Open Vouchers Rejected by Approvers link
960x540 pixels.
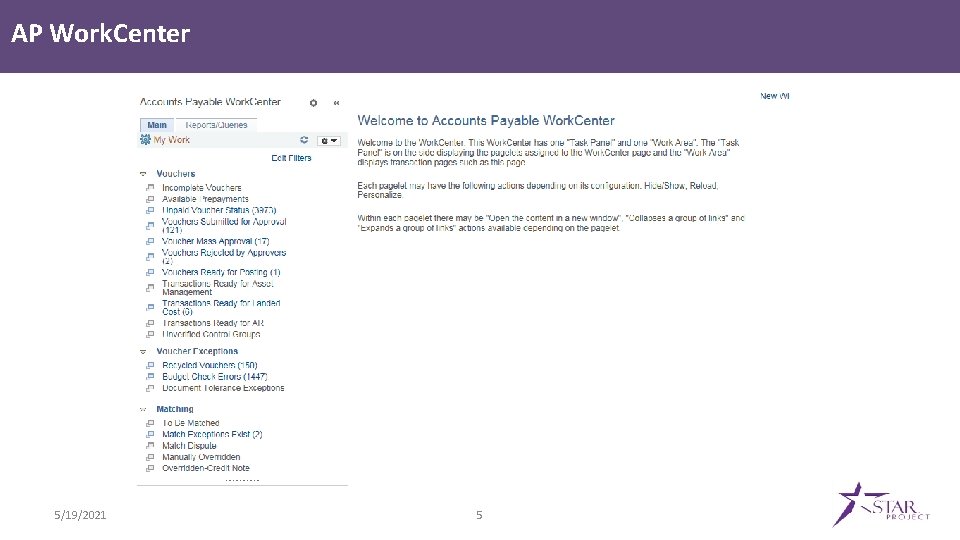[x=223, y=257]
